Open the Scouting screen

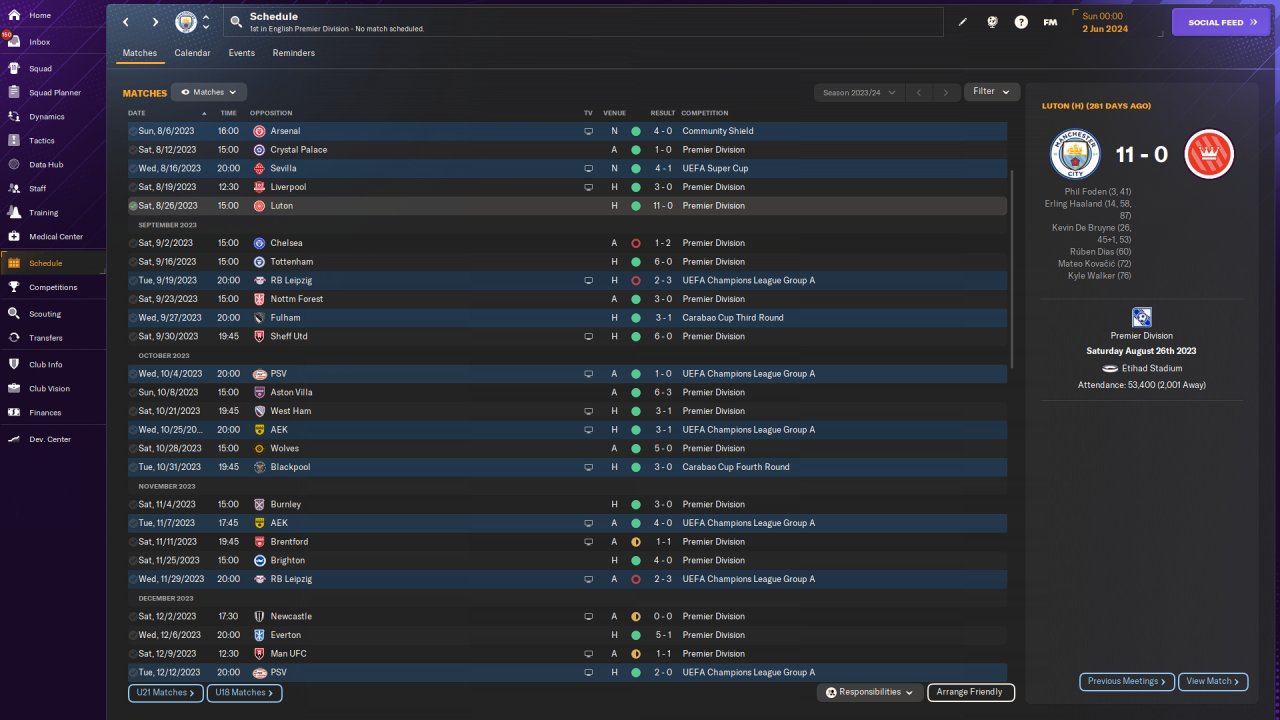[x=52, y=314]
